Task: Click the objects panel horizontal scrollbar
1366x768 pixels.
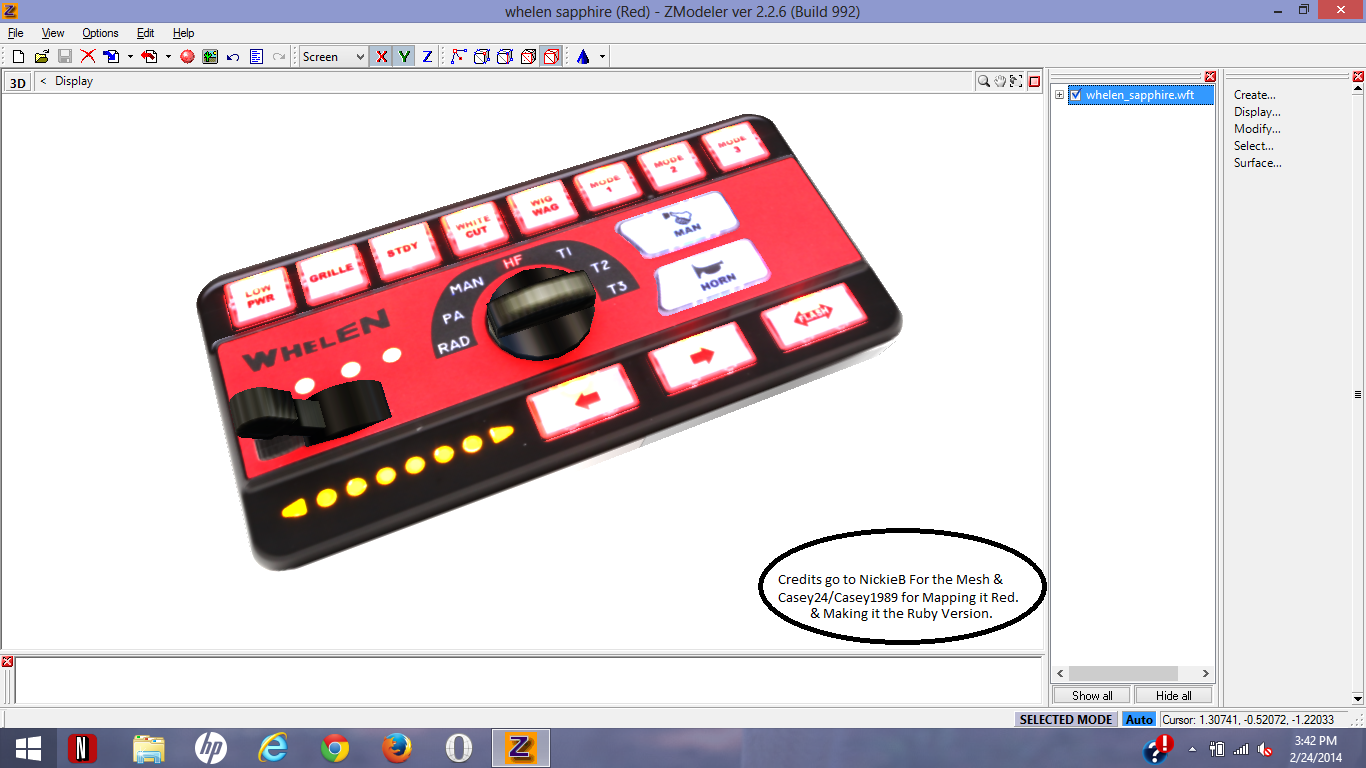Action: [1133, 674]
